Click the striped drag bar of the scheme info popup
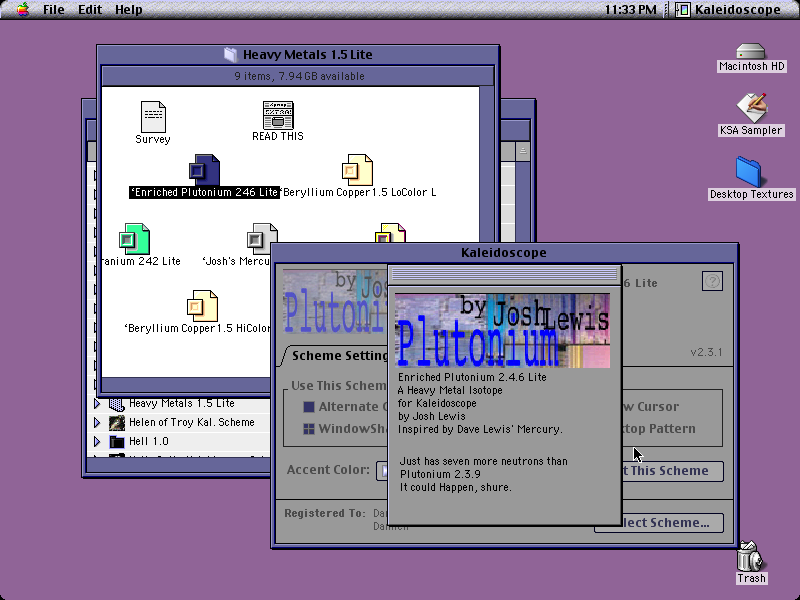This screenshot has height=600, width=800. tap(504, 274)
